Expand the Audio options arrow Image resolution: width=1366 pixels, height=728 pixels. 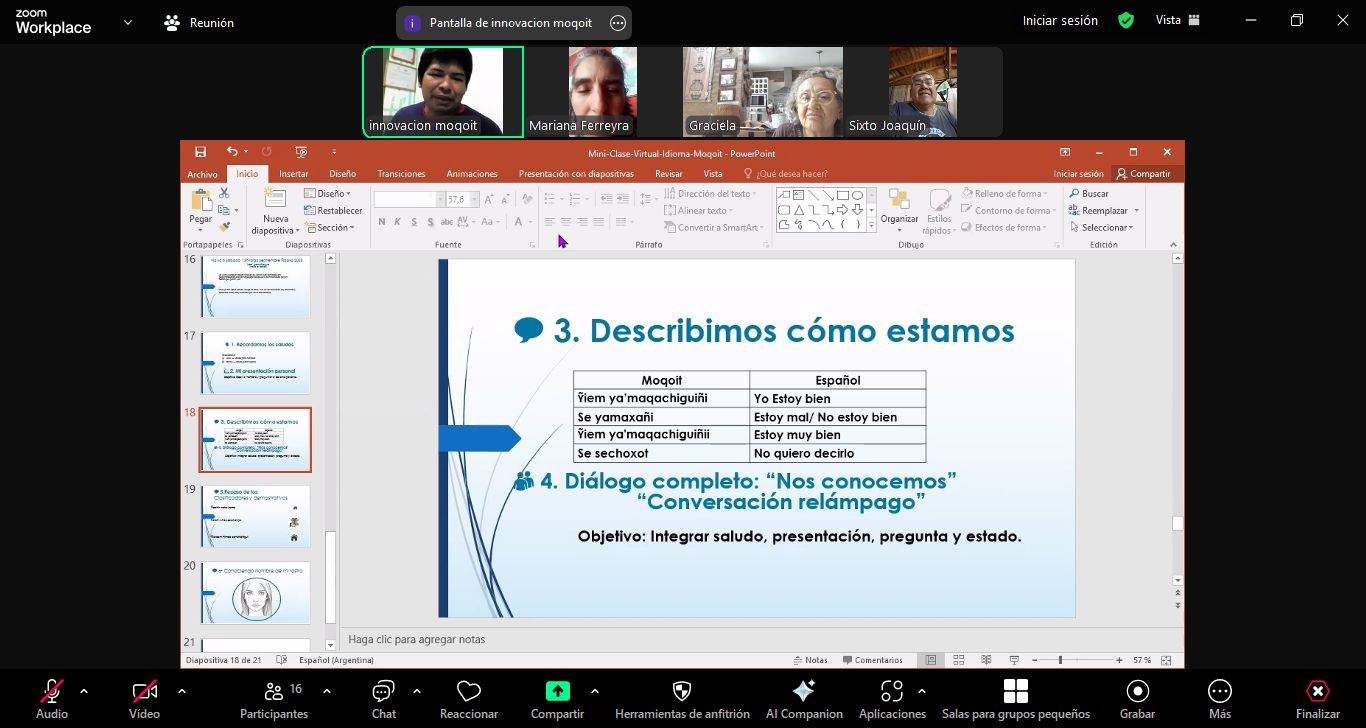tap(84, 691)
